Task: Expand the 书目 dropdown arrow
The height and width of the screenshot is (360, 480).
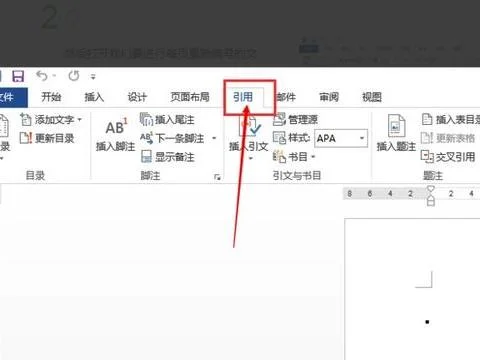Action: pos(313,156)
